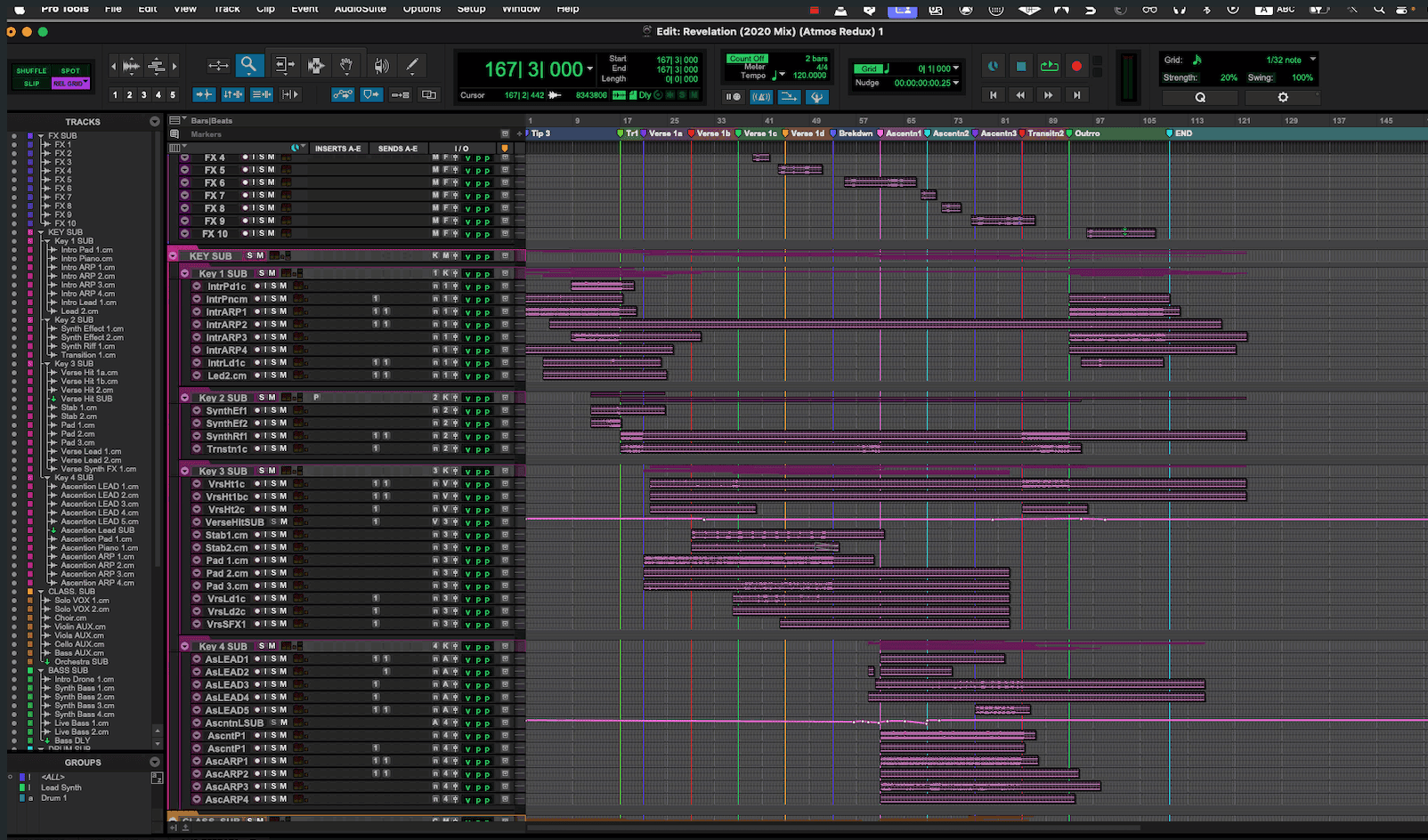The image size is (1428, 840).
Task: Open the Options menu
Action: coord(421,10)
